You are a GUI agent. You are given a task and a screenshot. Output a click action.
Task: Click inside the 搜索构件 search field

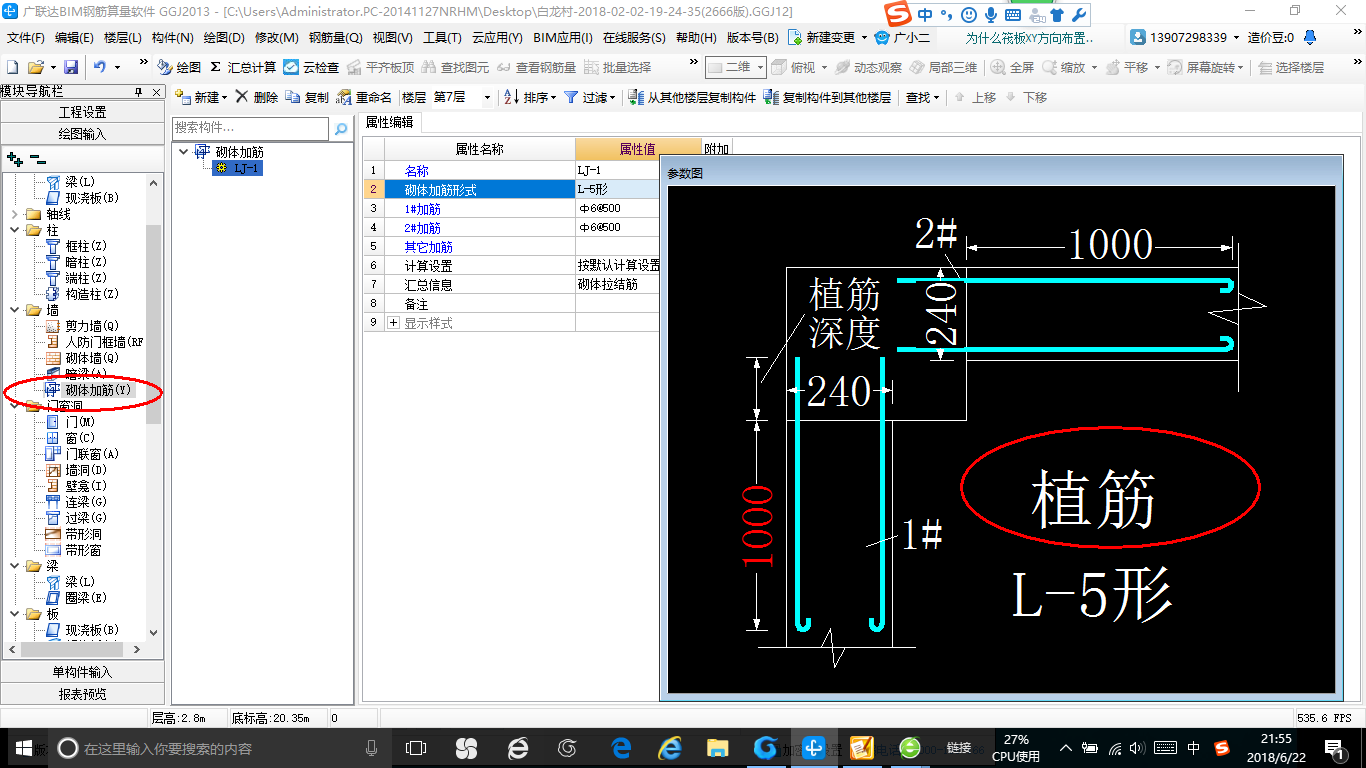250,128
